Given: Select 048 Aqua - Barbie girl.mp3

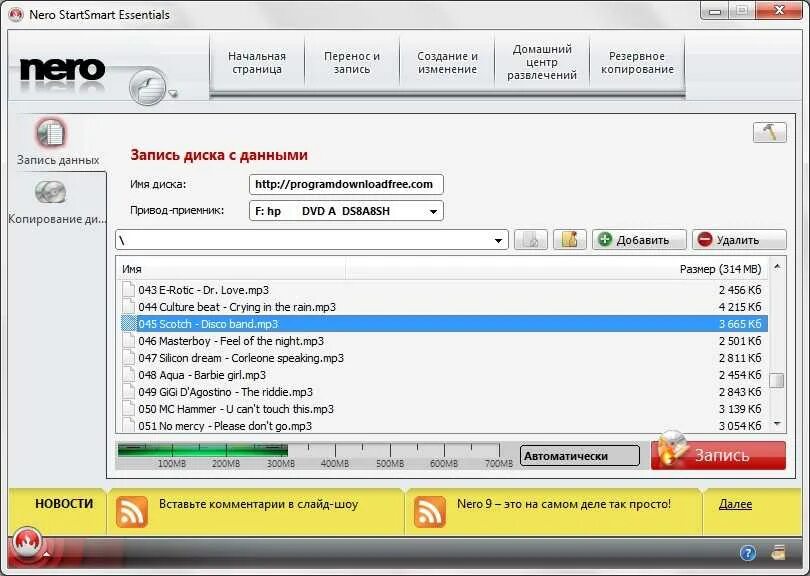Looking at the screenshot, I should click(x=444, y=375).
